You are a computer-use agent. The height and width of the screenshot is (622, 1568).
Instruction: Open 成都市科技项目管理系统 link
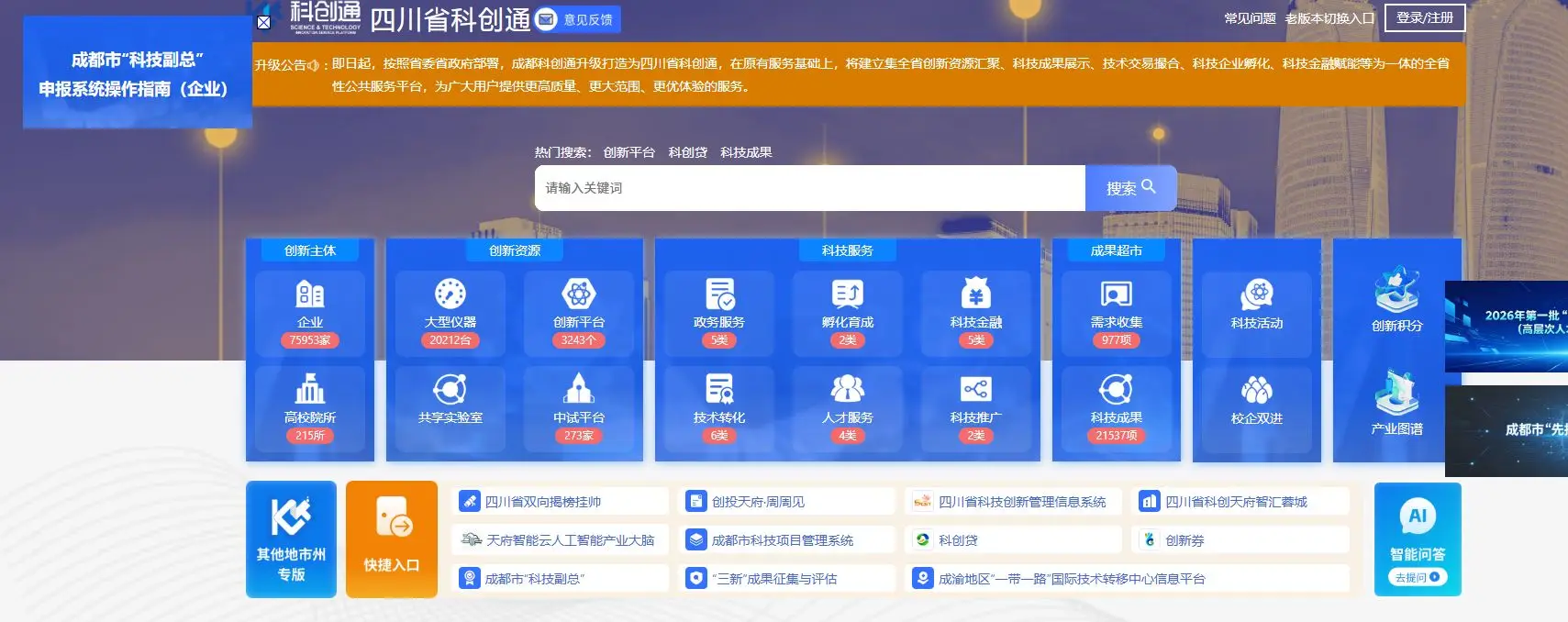tap(787, 540)
